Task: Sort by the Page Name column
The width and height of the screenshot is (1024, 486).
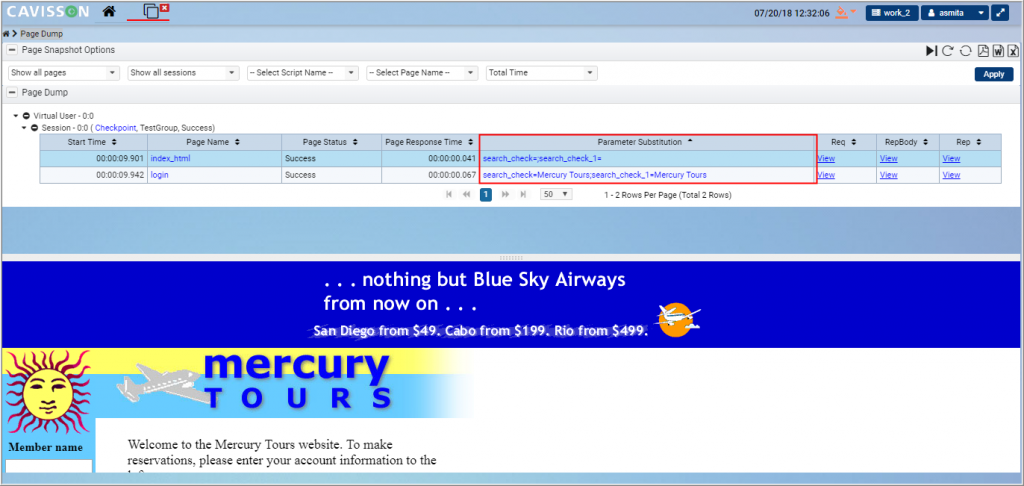Action: point(214,142)
